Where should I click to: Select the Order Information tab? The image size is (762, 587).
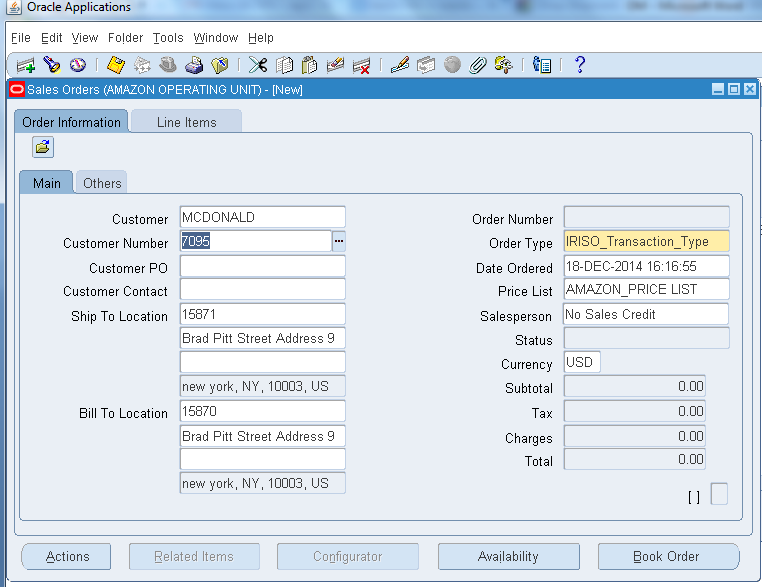71,121
